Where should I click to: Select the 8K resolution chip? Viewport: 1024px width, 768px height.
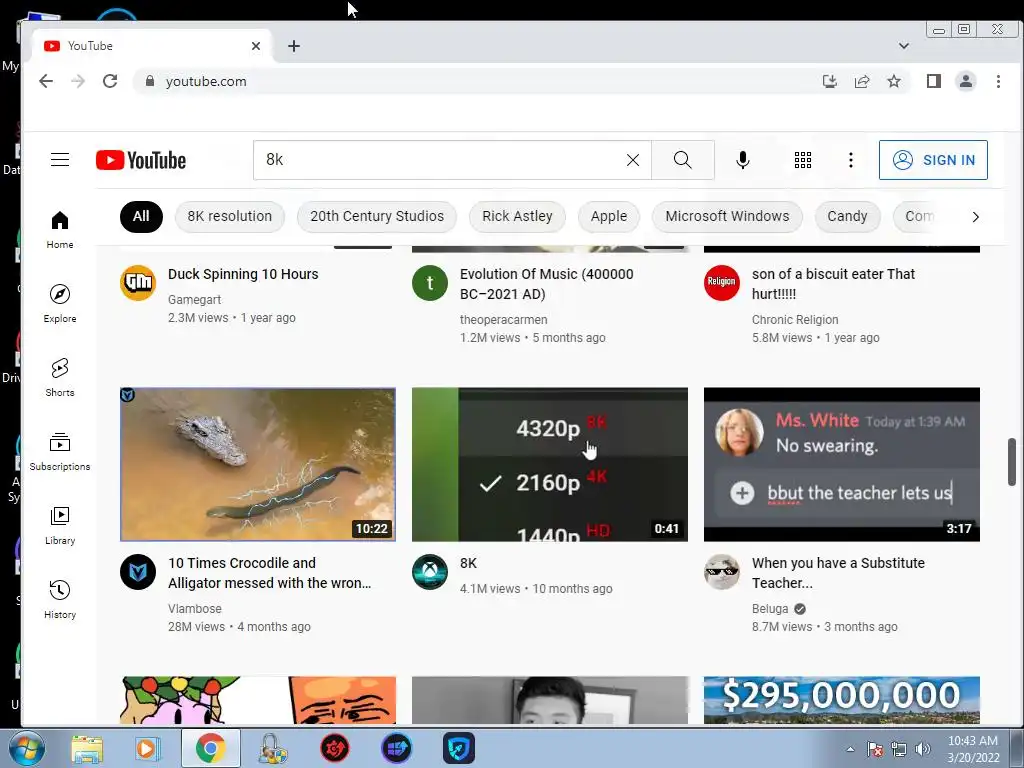(229, 216)
